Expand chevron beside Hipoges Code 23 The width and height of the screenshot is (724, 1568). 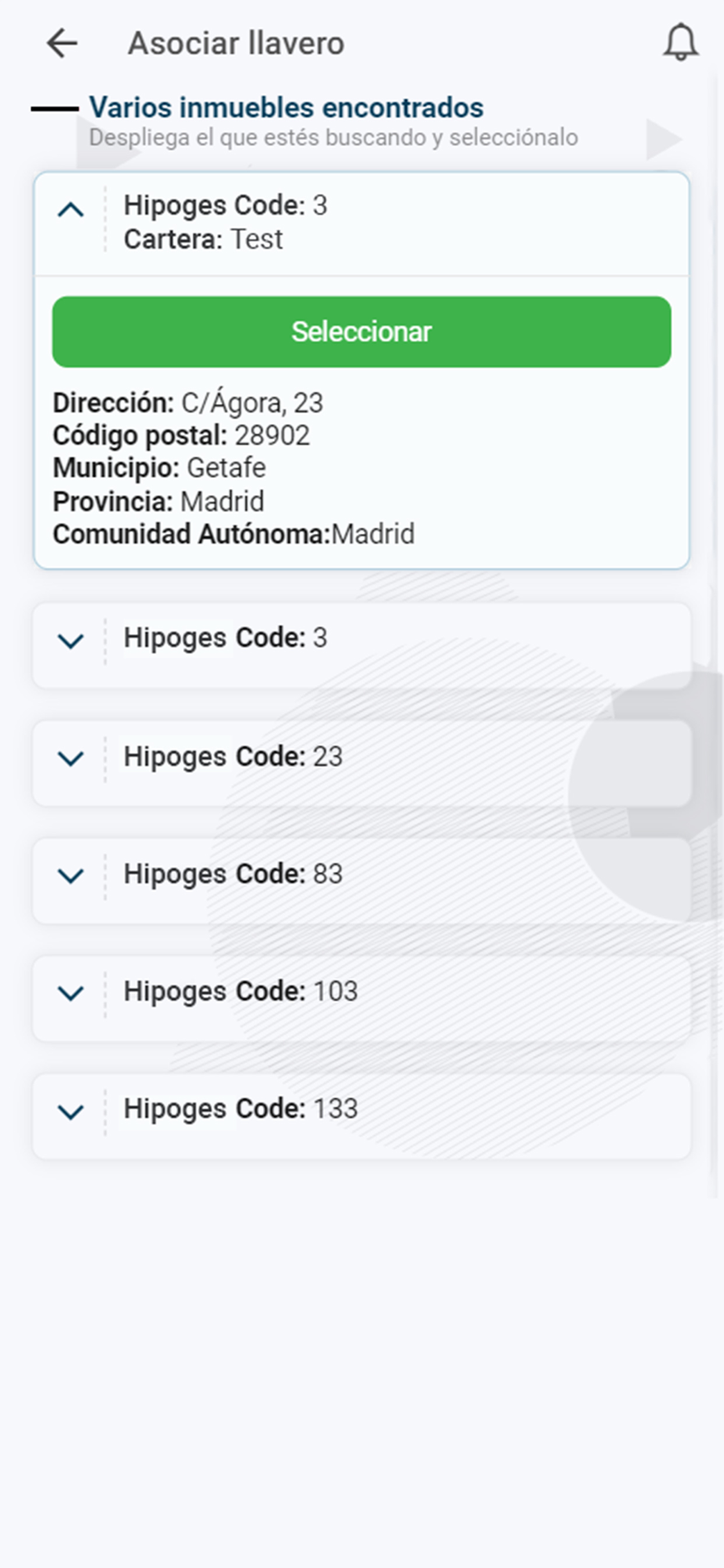click(x=71, y=759)
